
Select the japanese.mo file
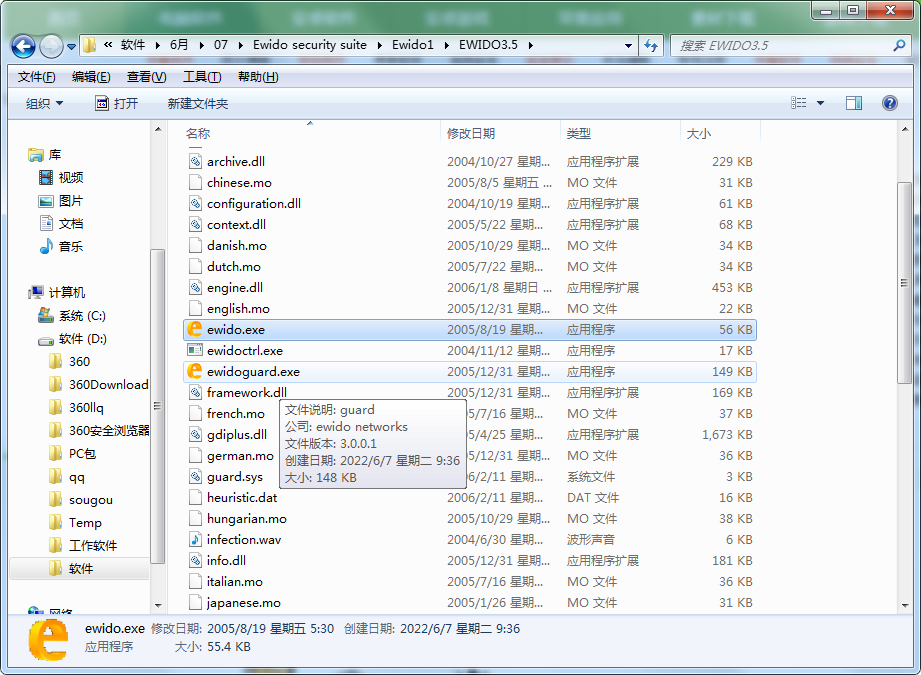470,603
